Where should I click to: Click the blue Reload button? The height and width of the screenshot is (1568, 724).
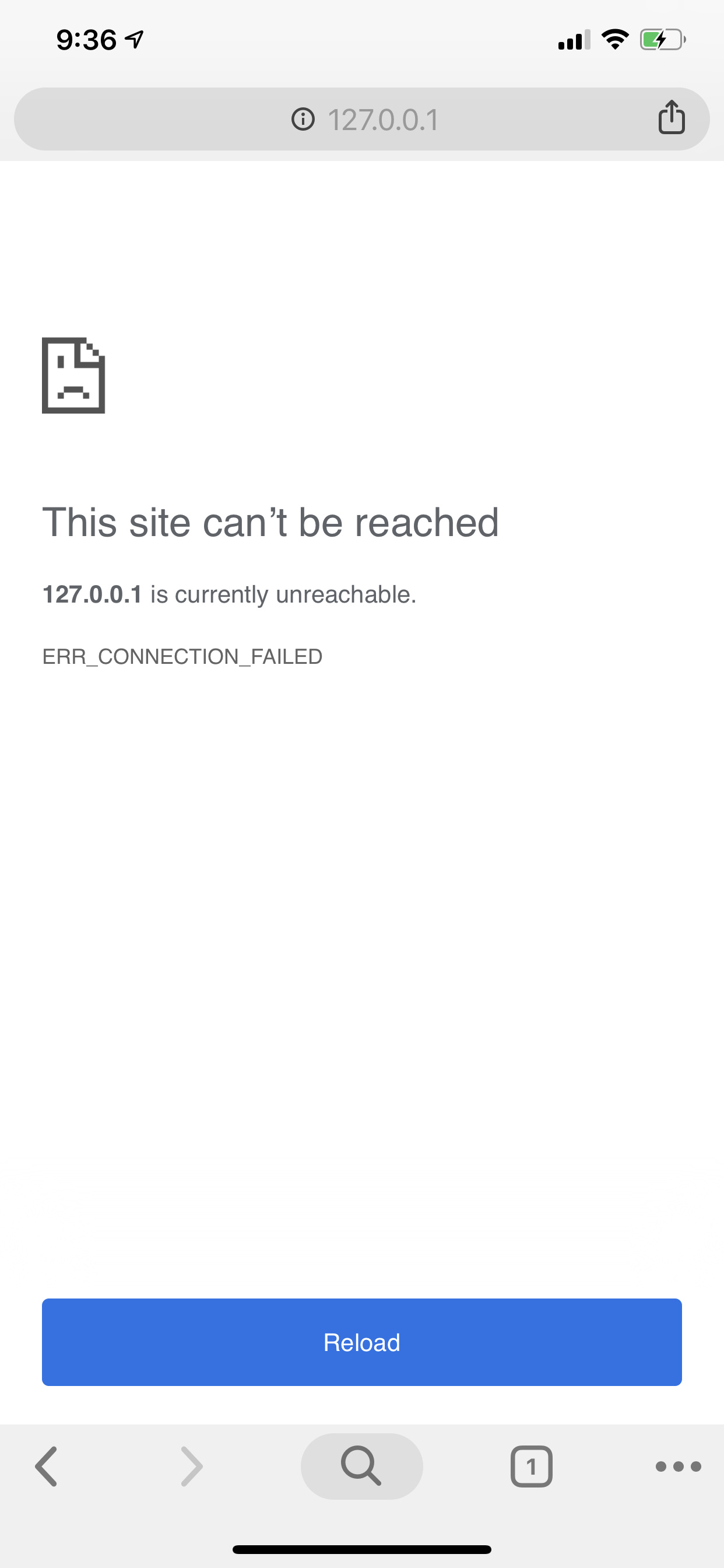[x=361, y=1342]
